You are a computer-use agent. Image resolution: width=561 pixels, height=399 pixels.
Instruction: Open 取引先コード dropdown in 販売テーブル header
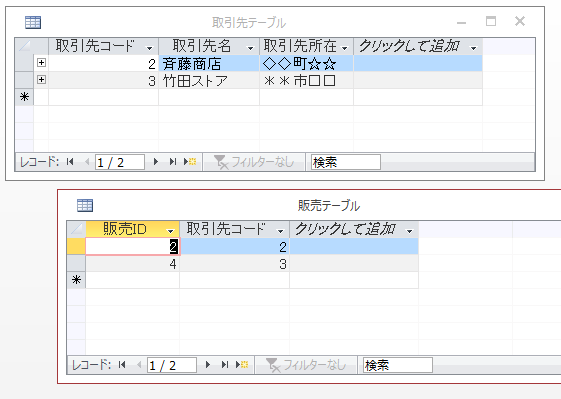(280, 231)
